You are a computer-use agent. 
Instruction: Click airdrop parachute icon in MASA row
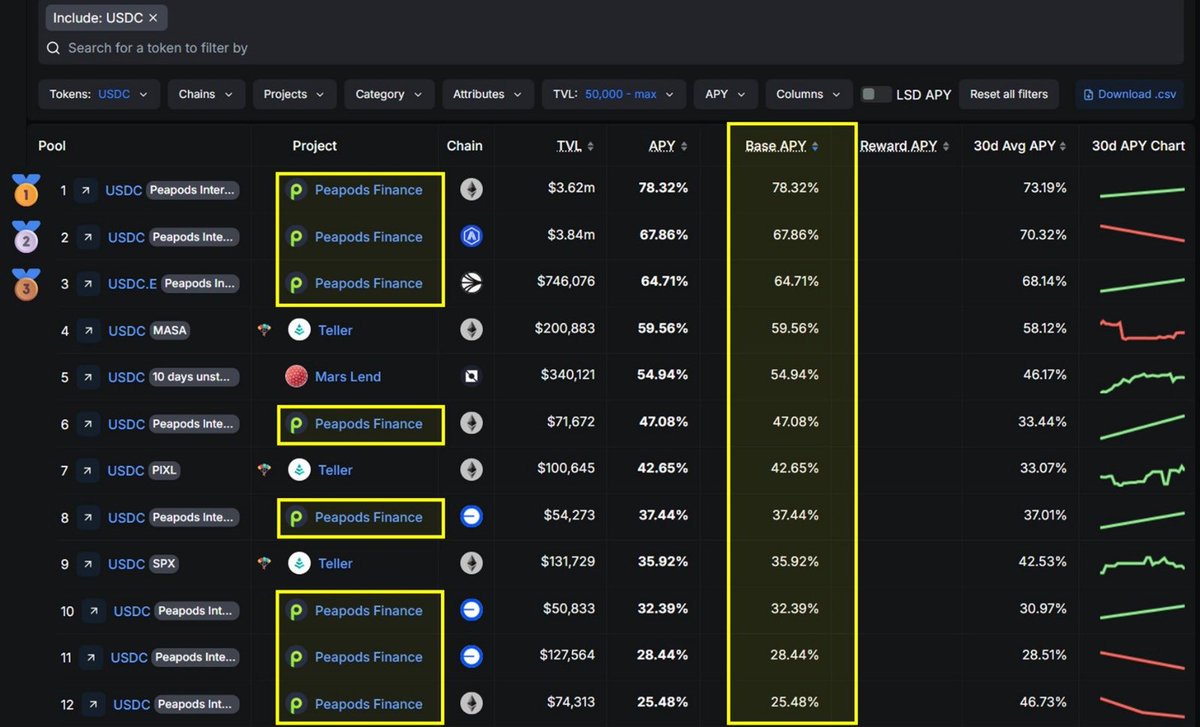264,330
